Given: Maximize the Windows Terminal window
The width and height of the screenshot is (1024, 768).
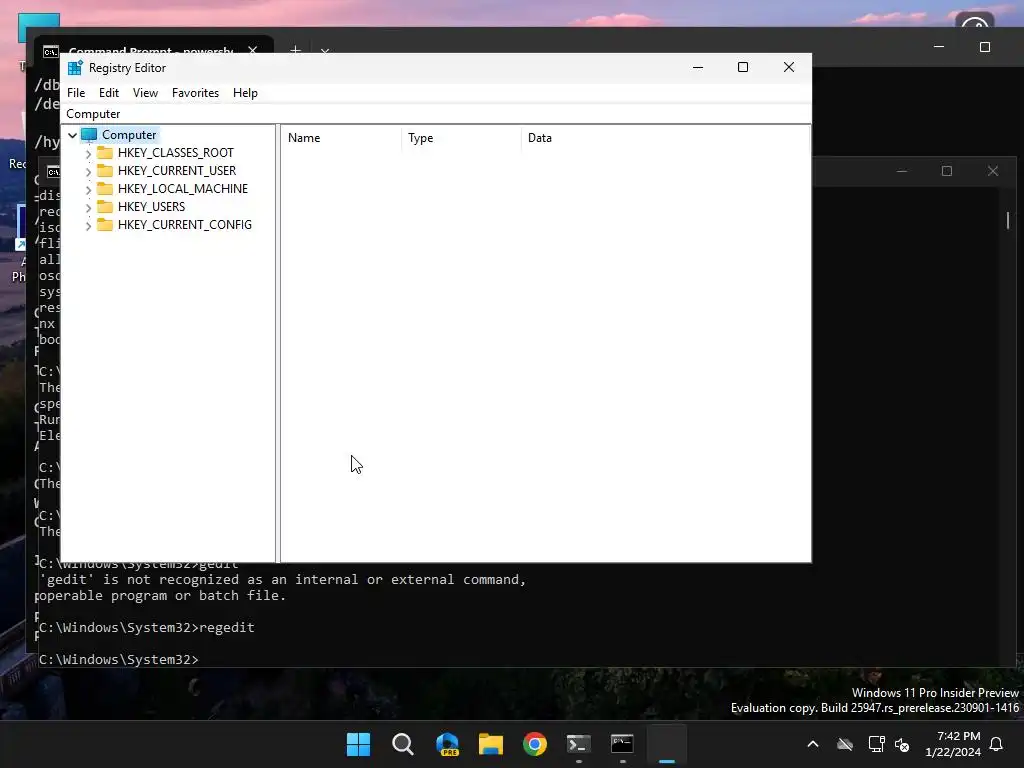Looking at the screenshot, I should (x=985, y=47).
